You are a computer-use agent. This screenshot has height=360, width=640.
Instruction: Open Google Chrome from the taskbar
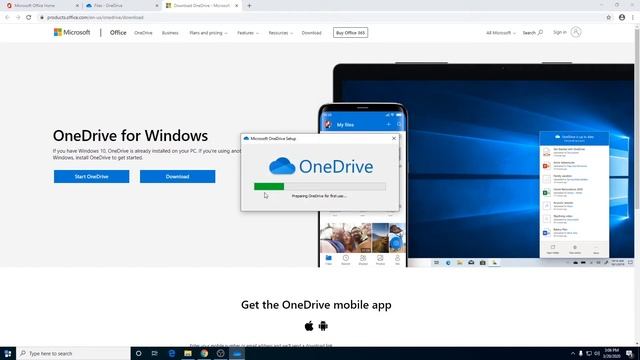point(204,353)
